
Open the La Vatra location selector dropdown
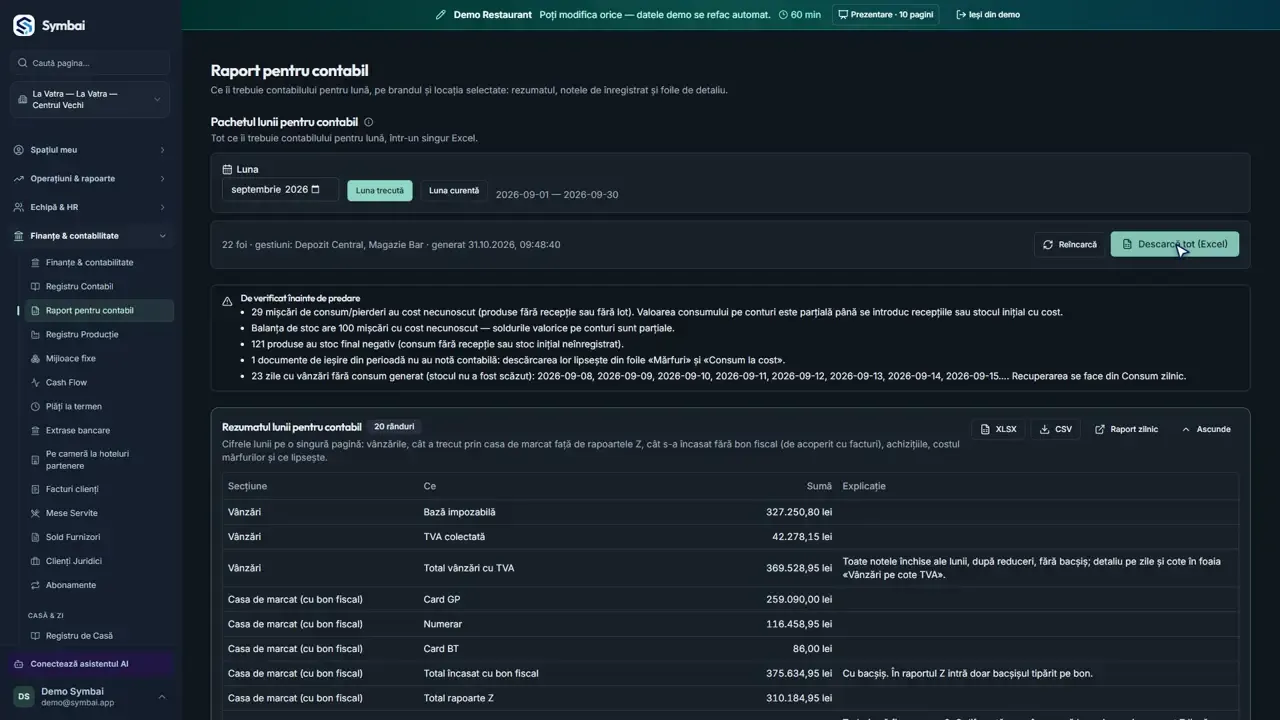pos(90,99)
